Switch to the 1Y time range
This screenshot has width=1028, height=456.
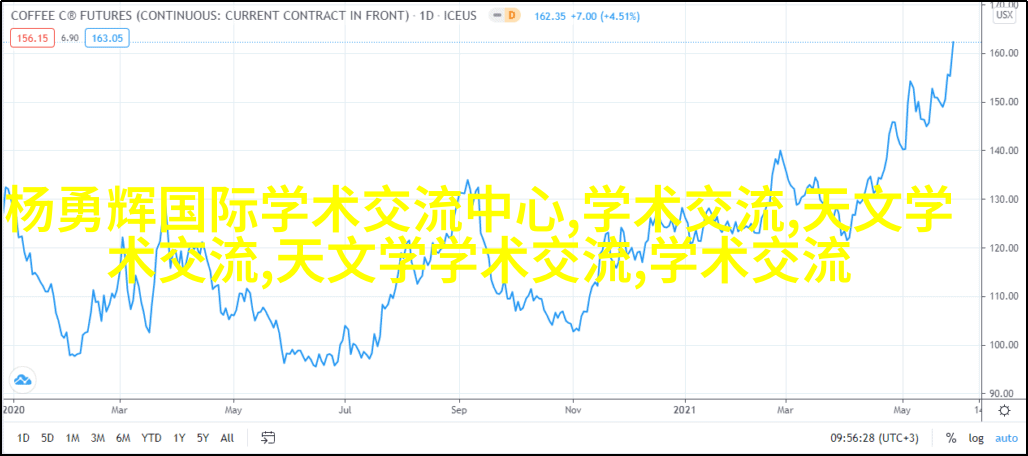179,438
